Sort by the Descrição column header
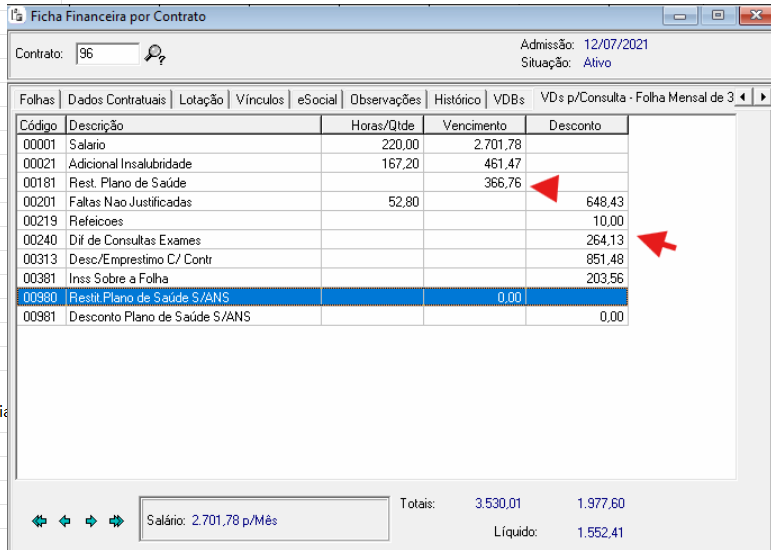This screenshot has height=550, width=771. coord(192,125)
